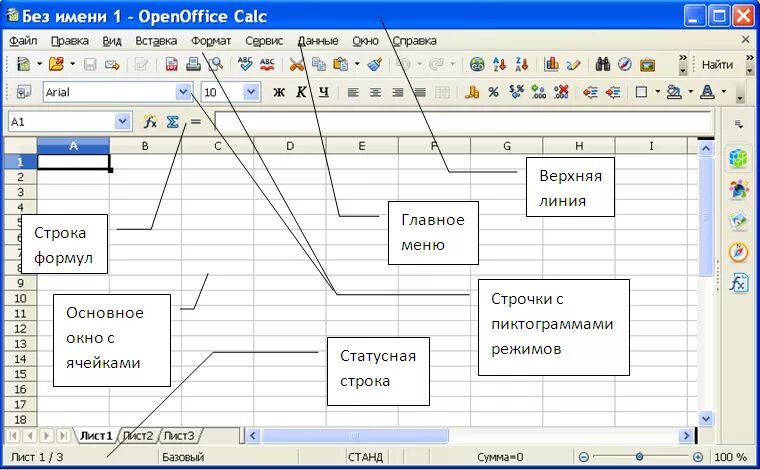Click the Open file folder icon
This screenshot has height=470, width=760.
tap(56, 64)
